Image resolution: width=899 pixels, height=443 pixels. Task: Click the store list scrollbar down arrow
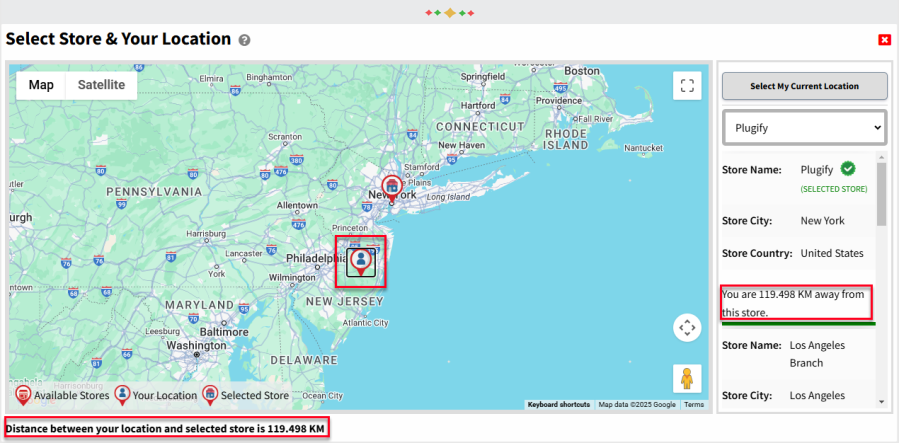click(881, 402)
